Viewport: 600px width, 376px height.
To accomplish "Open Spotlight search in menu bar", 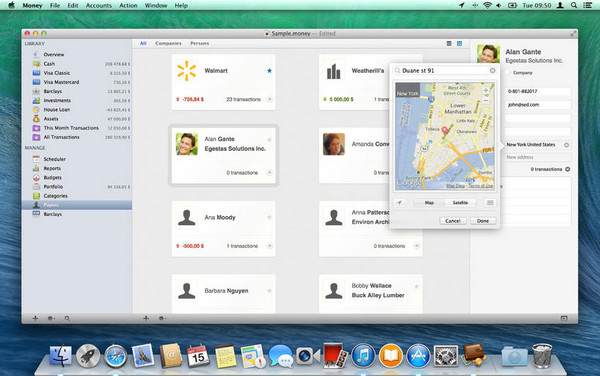I will click(x=574, y=5).
